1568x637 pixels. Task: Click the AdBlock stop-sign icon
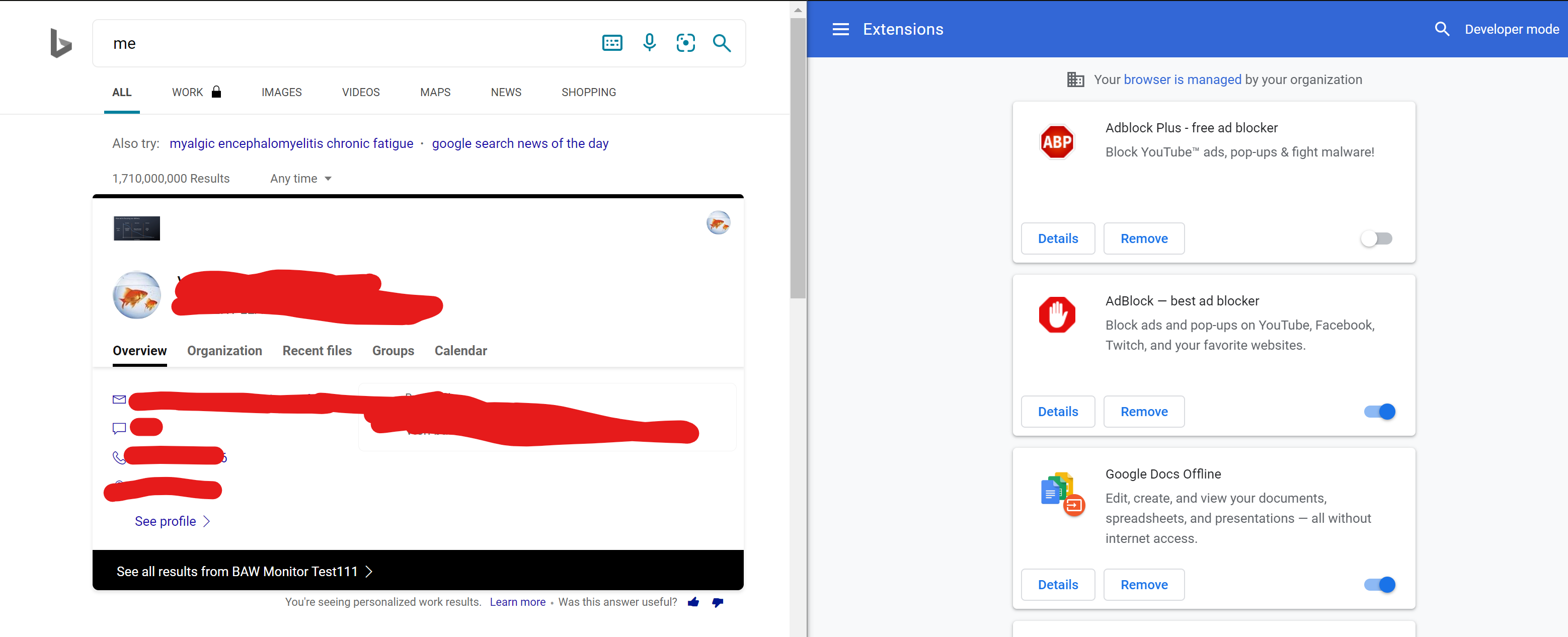click(x=1057, y=314)
